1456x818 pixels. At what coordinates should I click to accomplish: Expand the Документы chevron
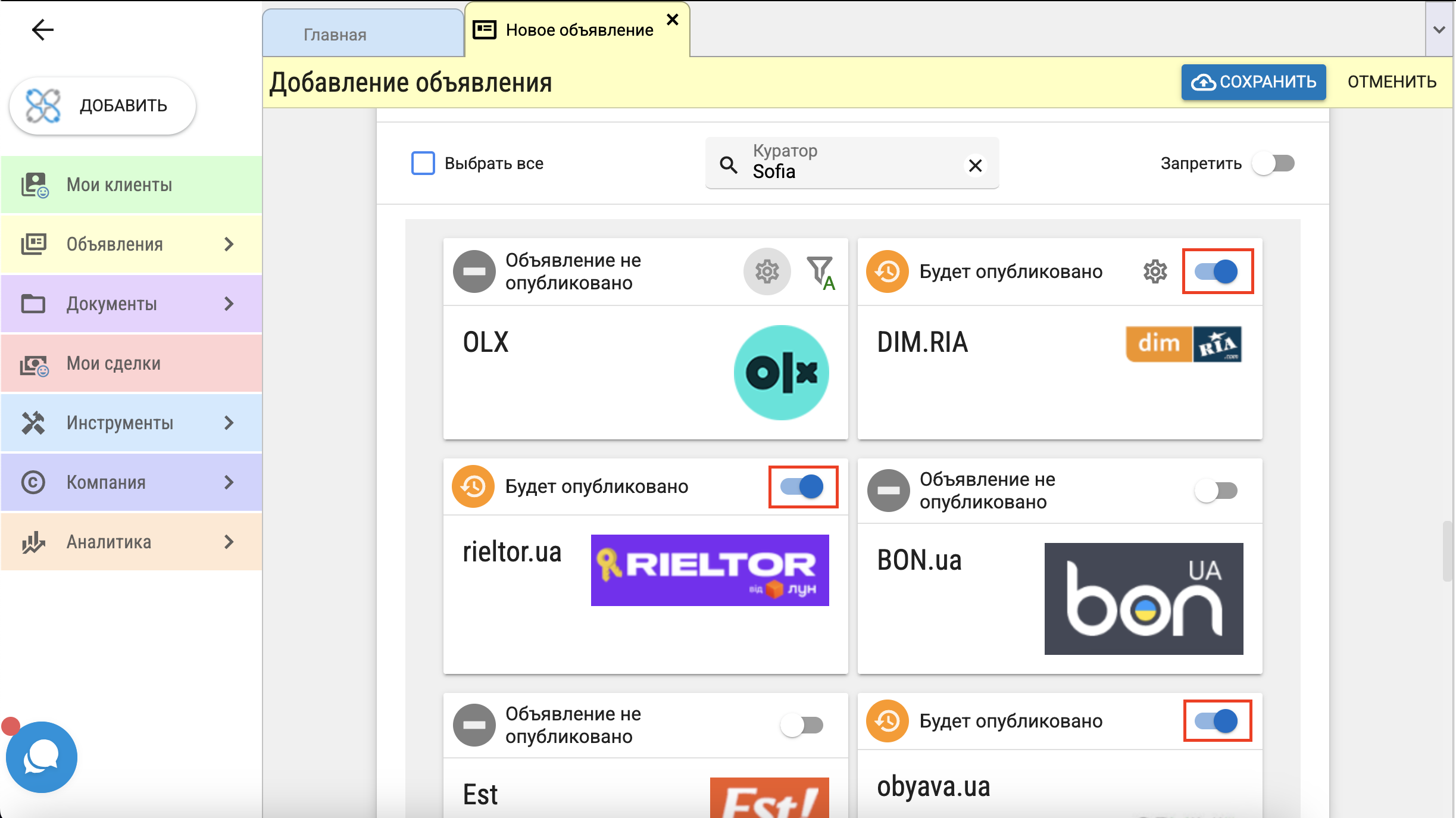(229, 304)
